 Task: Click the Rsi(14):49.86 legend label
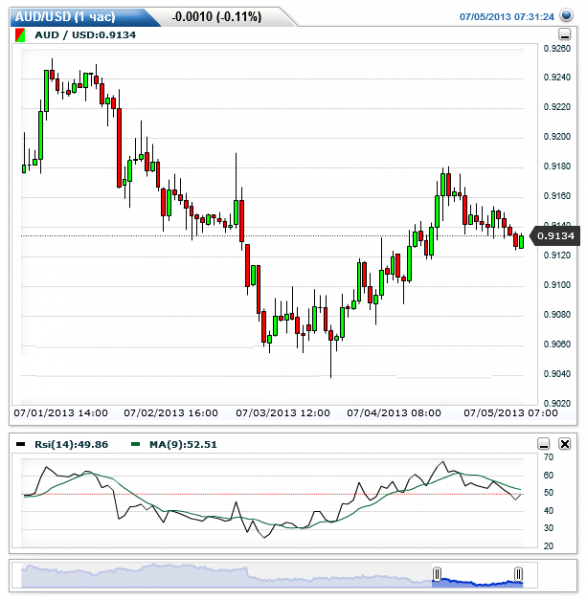click(71, 444)
